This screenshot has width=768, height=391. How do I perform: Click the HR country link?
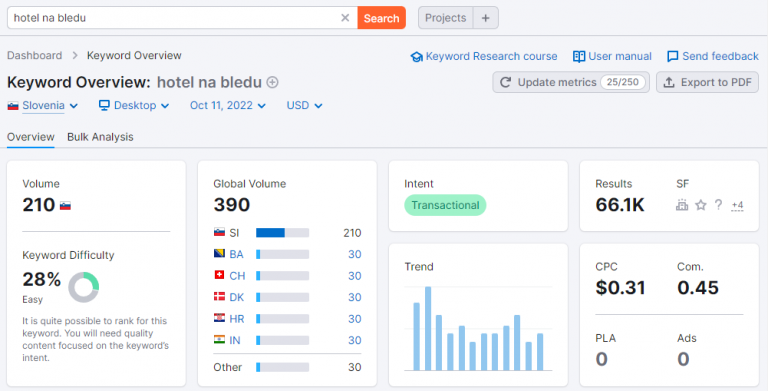(x=237, y=319)
